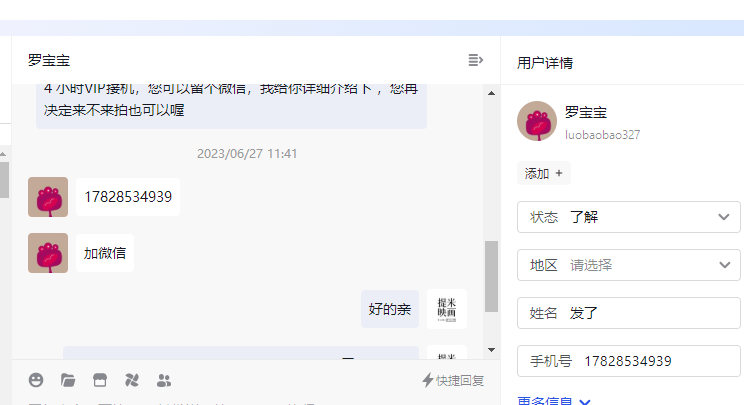The width and height of the screenshot is (744, 405).
Task: Click the chat scrollbar up arrow
Action: pos(492,93)
